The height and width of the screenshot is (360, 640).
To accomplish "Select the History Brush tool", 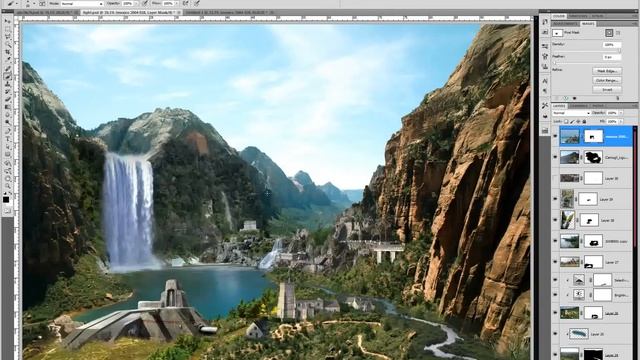I will tap(7, 91).
